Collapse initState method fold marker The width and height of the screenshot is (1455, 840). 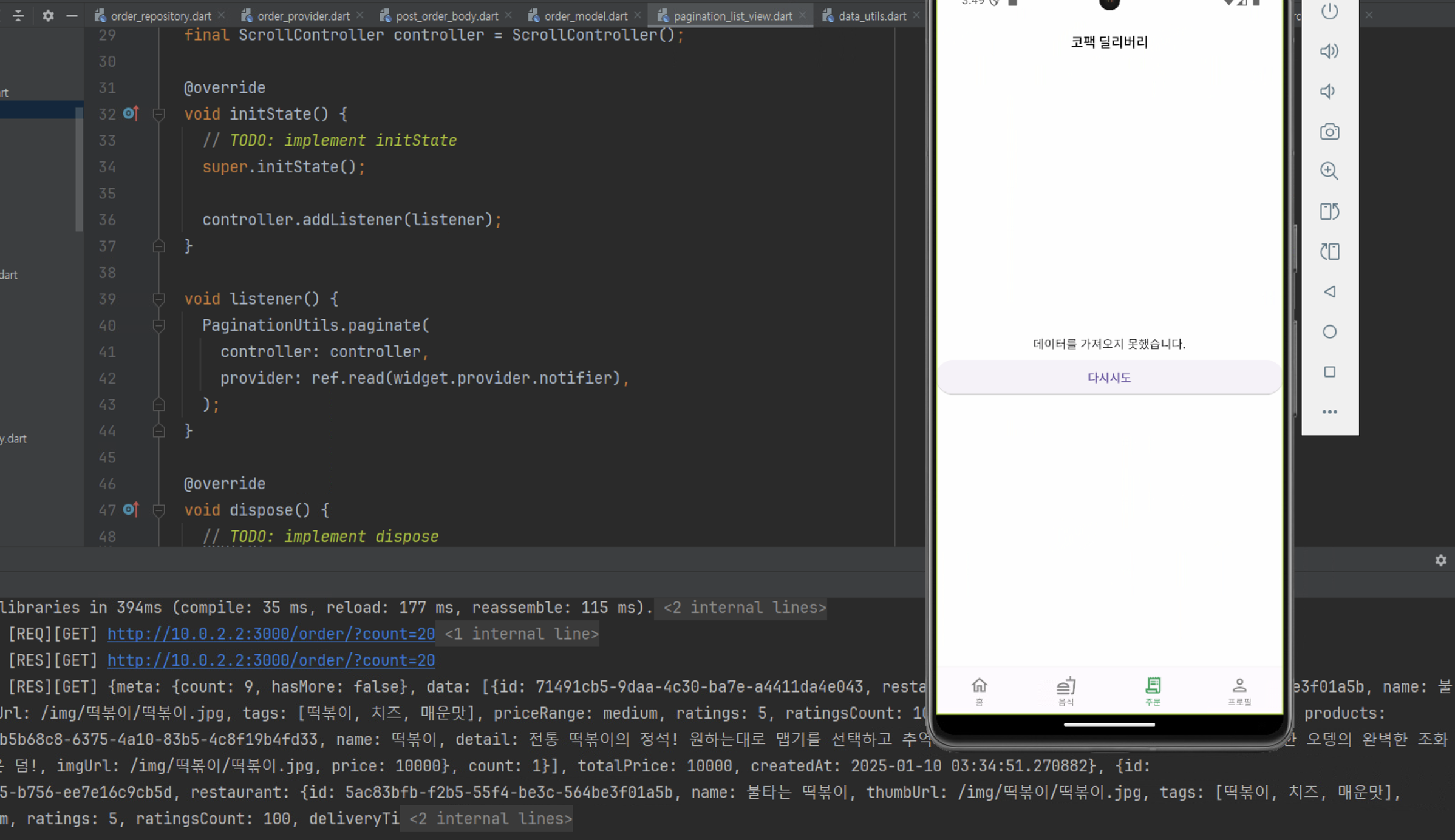[x=159, y=114]
